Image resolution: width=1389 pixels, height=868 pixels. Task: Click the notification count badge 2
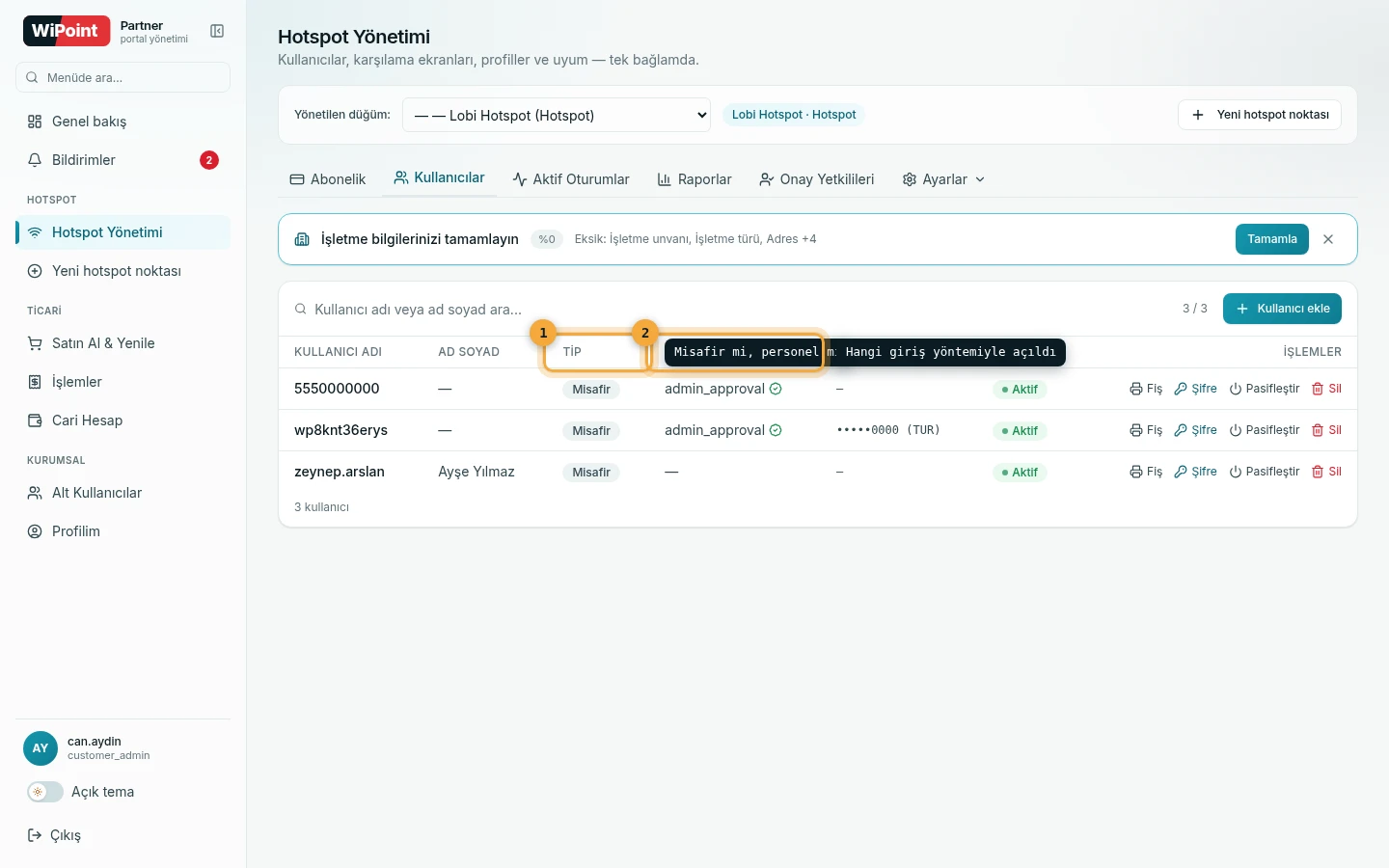click(x=209, y=160)
